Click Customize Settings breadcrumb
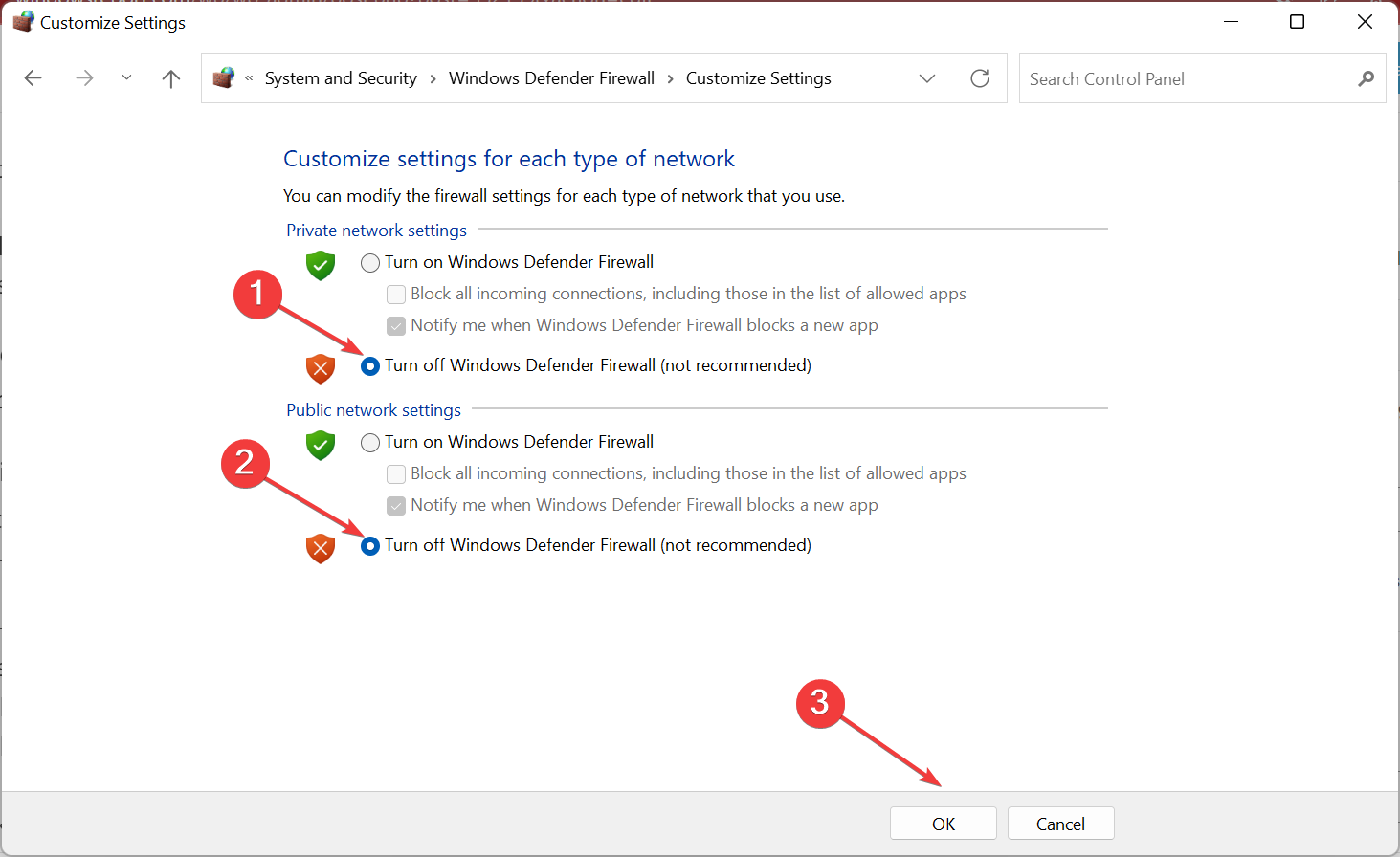The image size is (1400, 857). (x=758, y=78)
